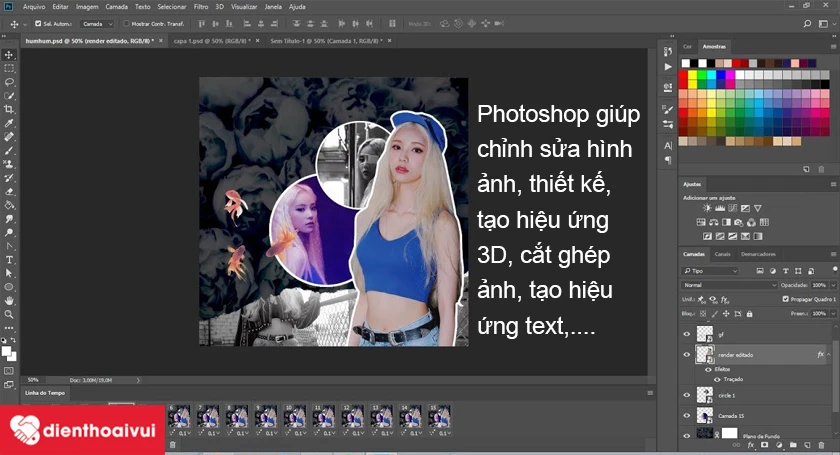Toggle visibility of the Traçado effect
Image resolution: width=840 pixels, height=455 pixels.
tap(717, 379)
